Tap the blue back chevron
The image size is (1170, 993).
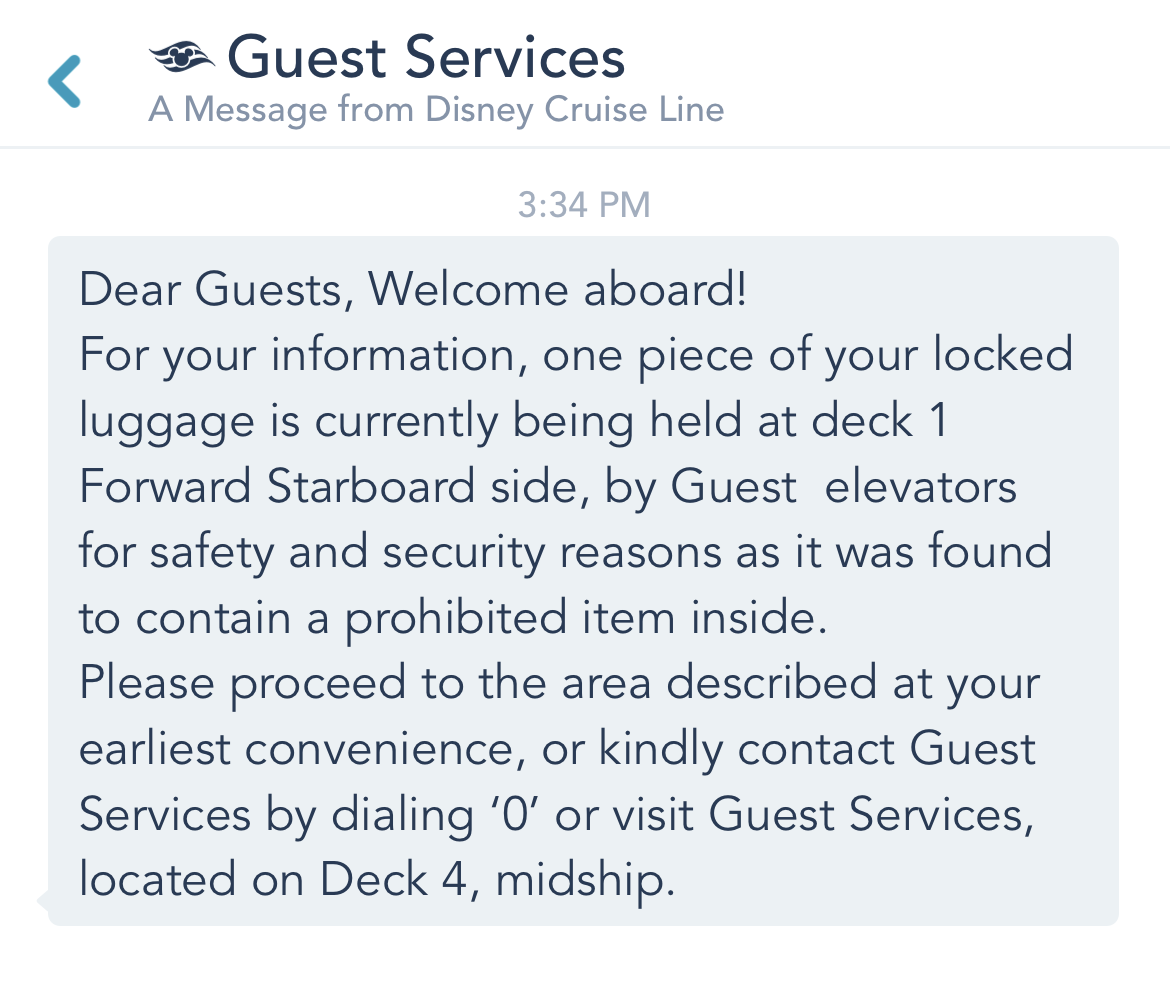[64, 81]
